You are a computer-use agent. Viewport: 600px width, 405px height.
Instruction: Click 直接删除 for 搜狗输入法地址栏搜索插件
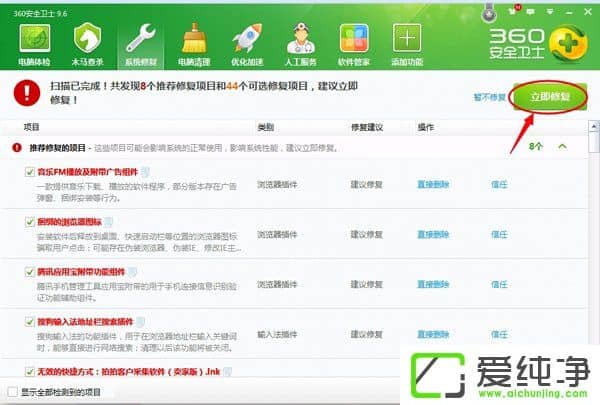click(x=433, y=334)
